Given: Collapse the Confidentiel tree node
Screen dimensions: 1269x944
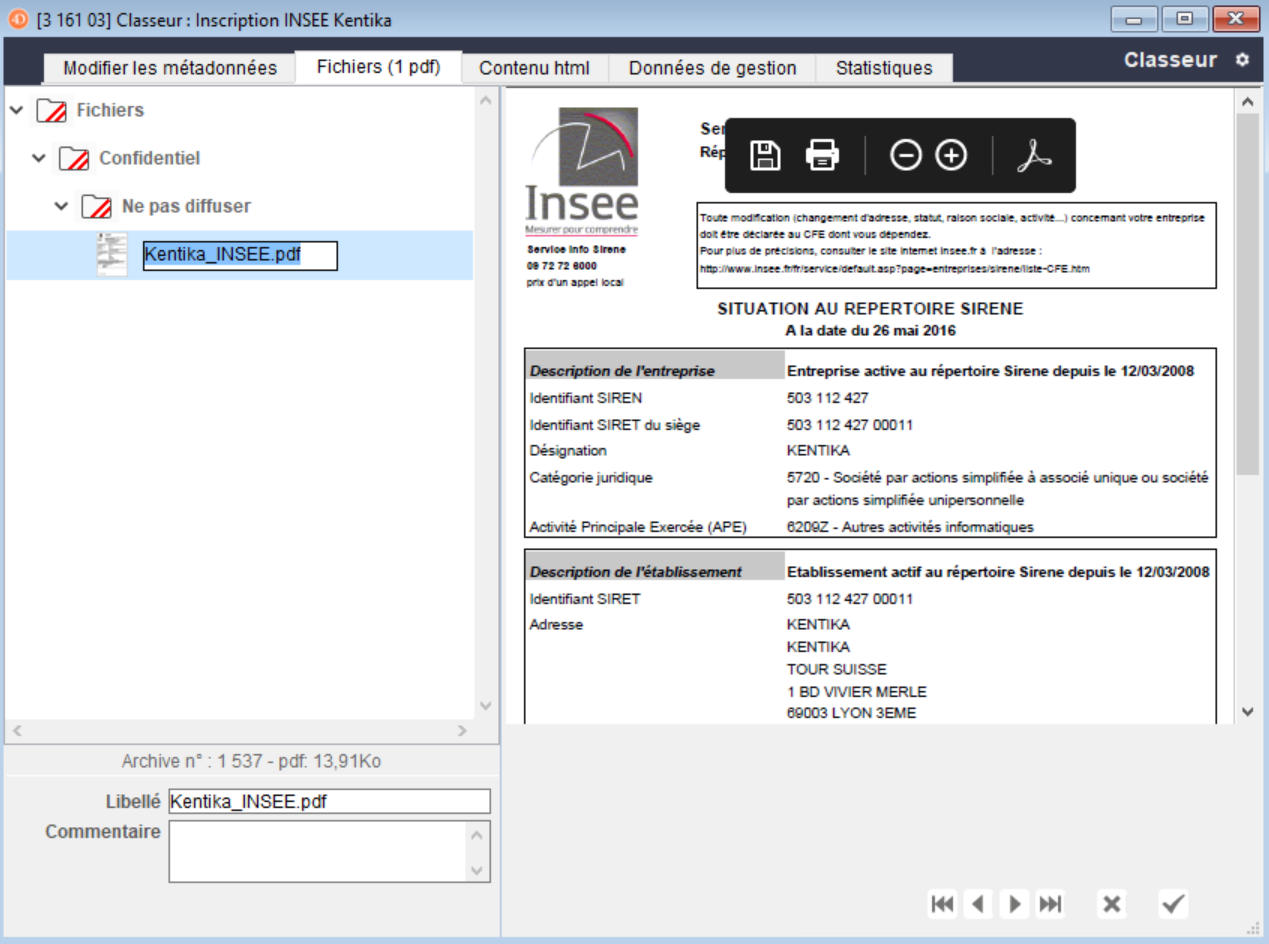Looking at the screenshot, I should [39, 158].
